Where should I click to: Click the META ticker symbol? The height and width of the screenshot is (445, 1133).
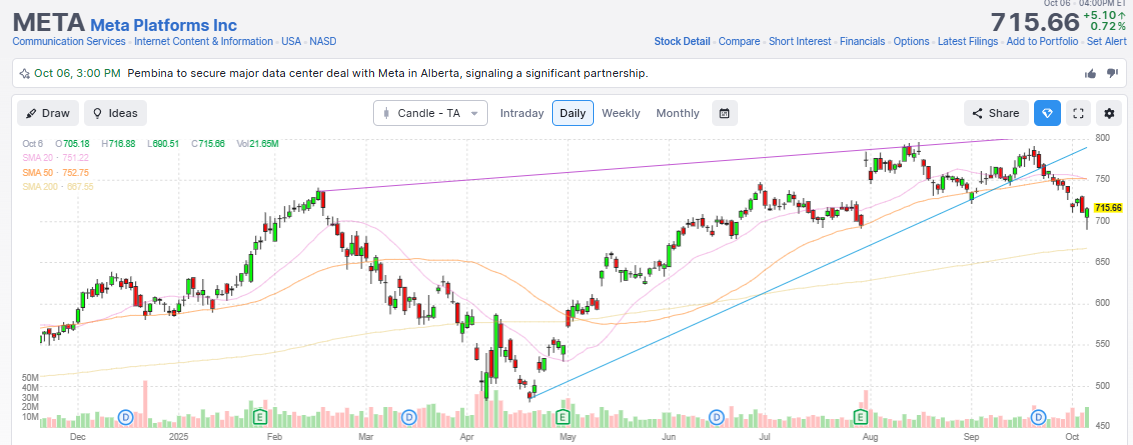[x=48, y=21]
